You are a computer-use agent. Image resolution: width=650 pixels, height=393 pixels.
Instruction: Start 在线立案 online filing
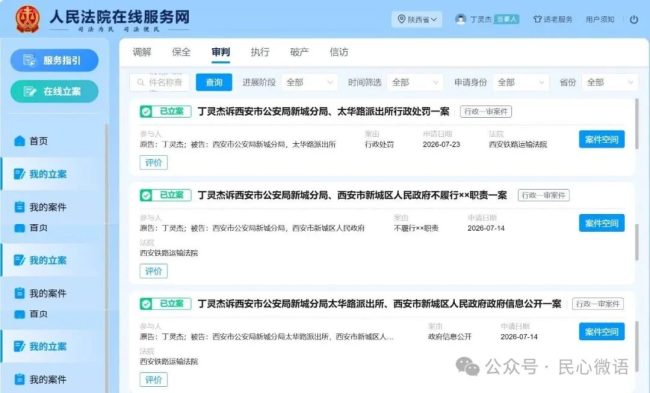54,91
